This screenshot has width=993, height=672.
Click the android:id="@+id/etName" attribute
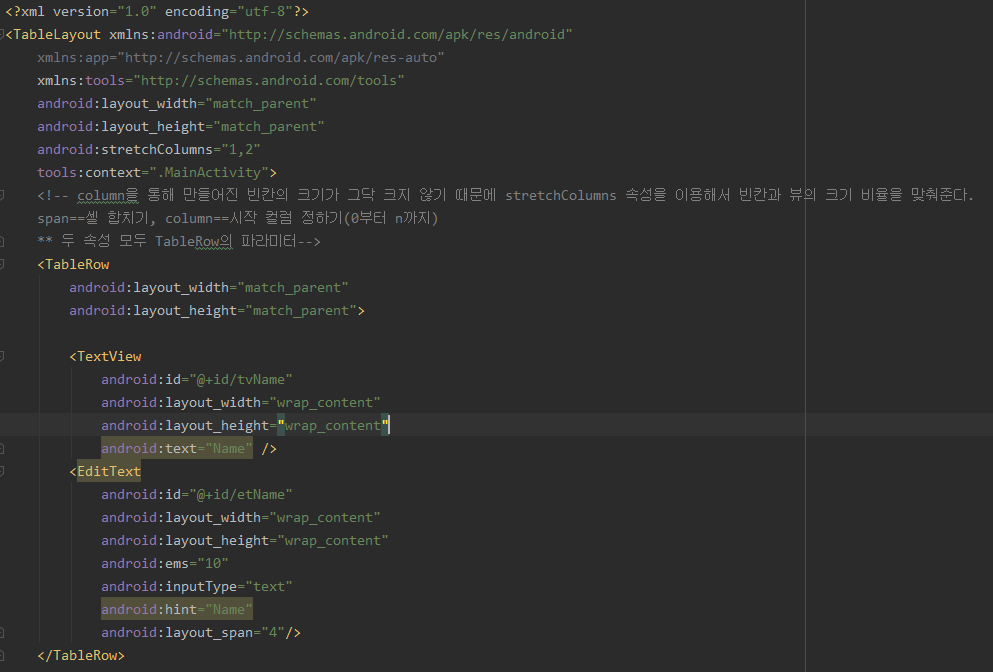197,495
